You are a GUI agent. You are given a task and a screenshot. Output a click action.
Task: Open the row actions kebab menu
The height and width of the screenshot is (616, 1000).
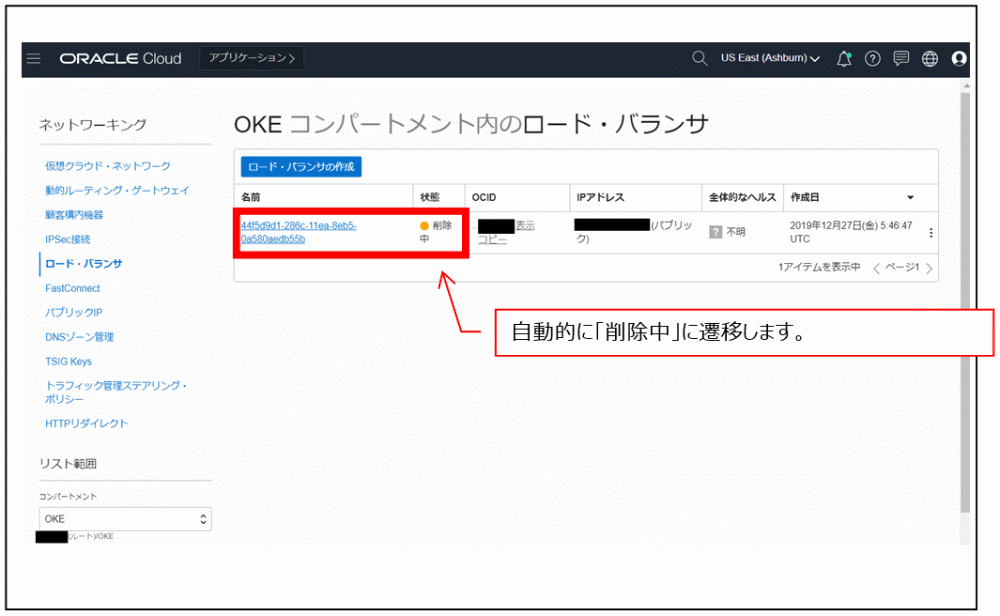pyautogui.click(x=932, y=231)
